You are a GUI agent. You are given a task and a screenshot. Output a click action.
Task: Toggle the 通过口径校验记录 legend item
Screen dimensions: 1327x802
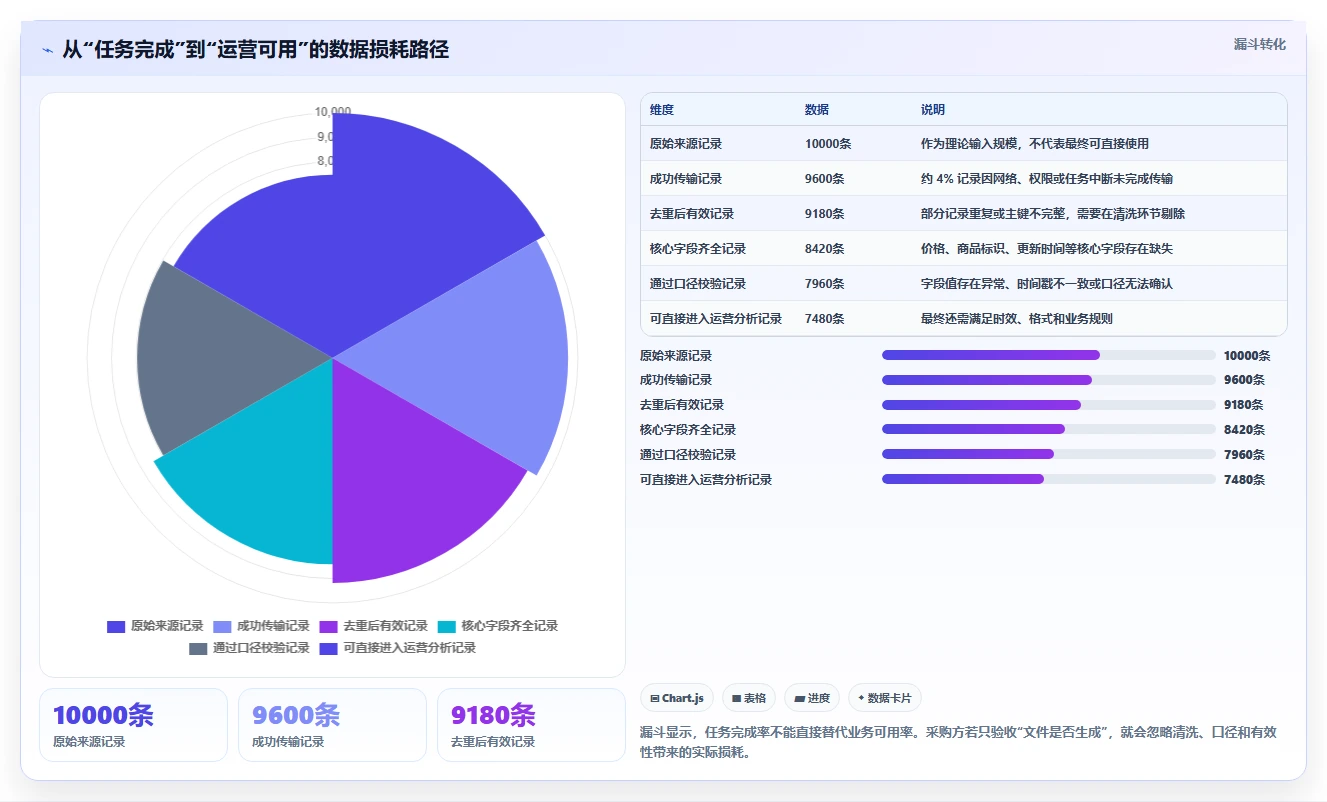[x=249, y=648]
